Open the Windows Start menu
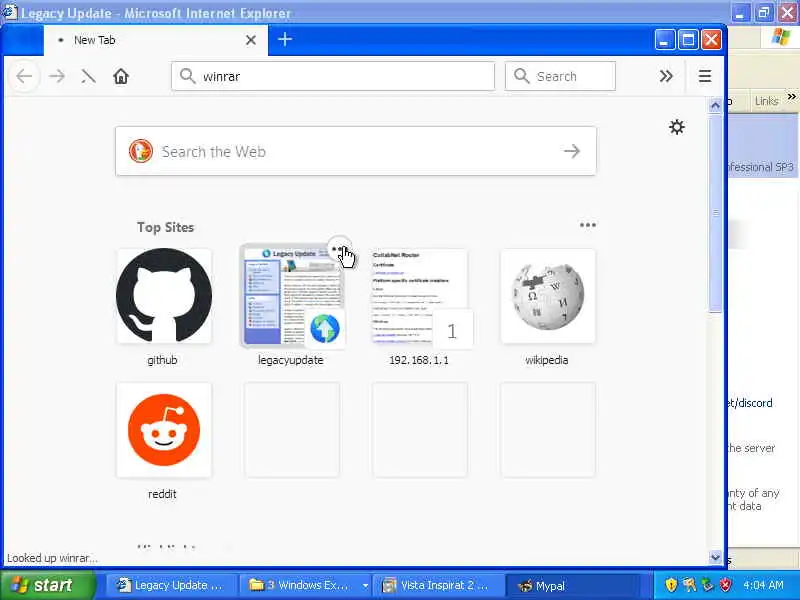 47,585
